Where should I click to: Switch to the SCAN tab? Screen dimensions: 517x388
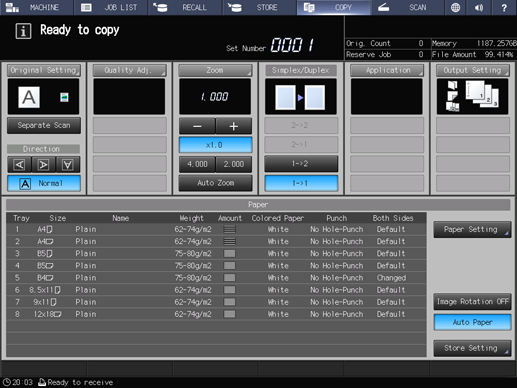408,7
